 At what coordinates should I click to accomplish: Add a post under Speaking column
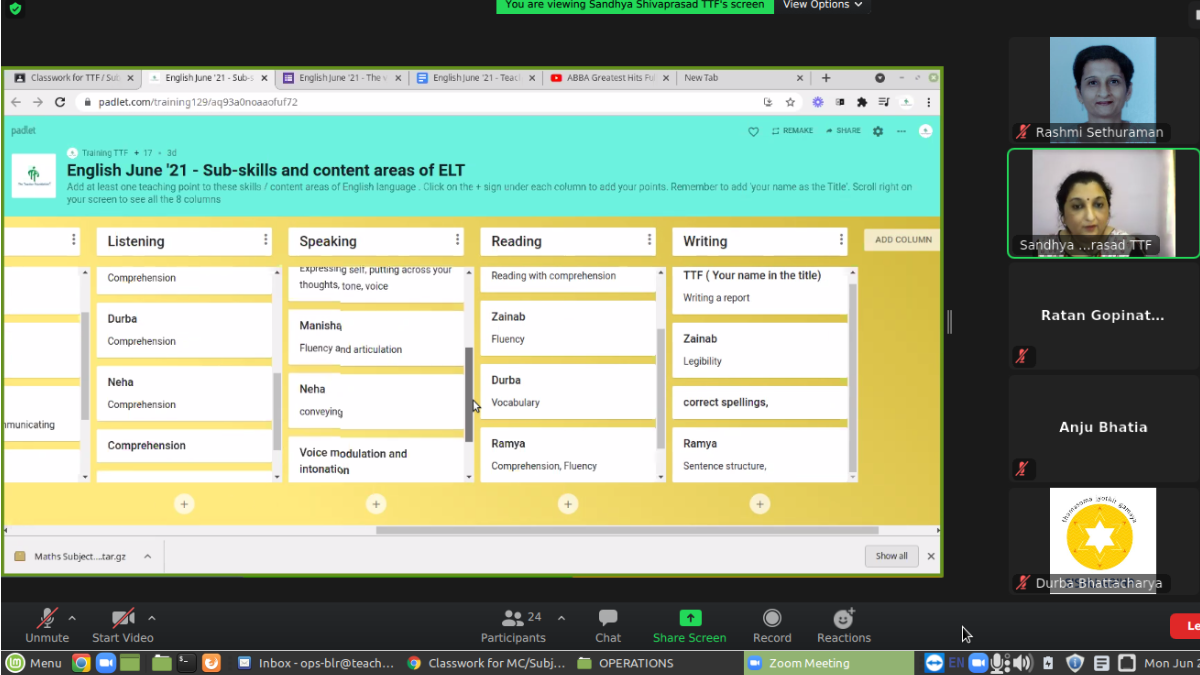(x=376, y=504)
